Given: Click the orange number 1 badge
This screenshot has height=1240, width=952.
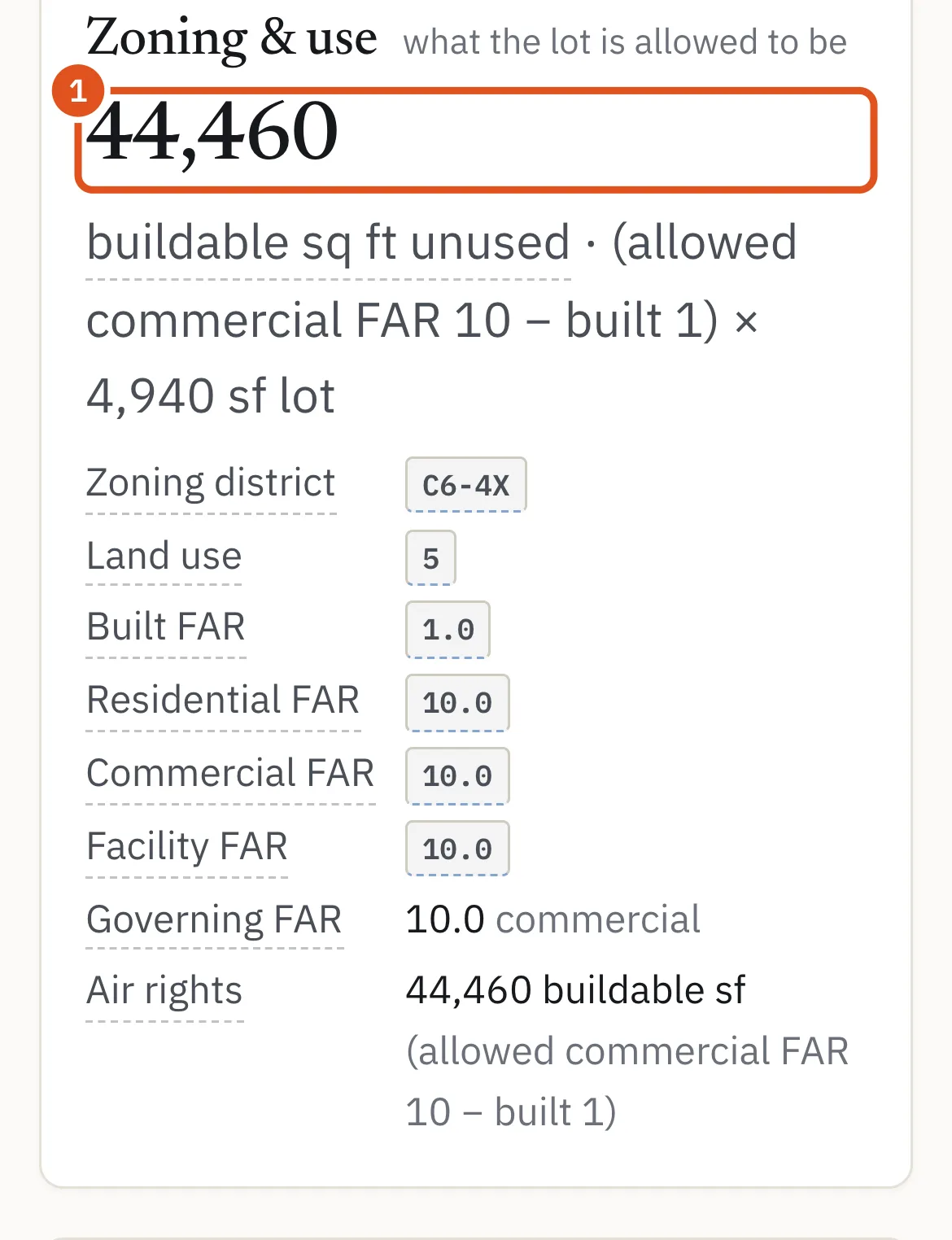Looking at the screenshot, I should (x=78, y=90).
